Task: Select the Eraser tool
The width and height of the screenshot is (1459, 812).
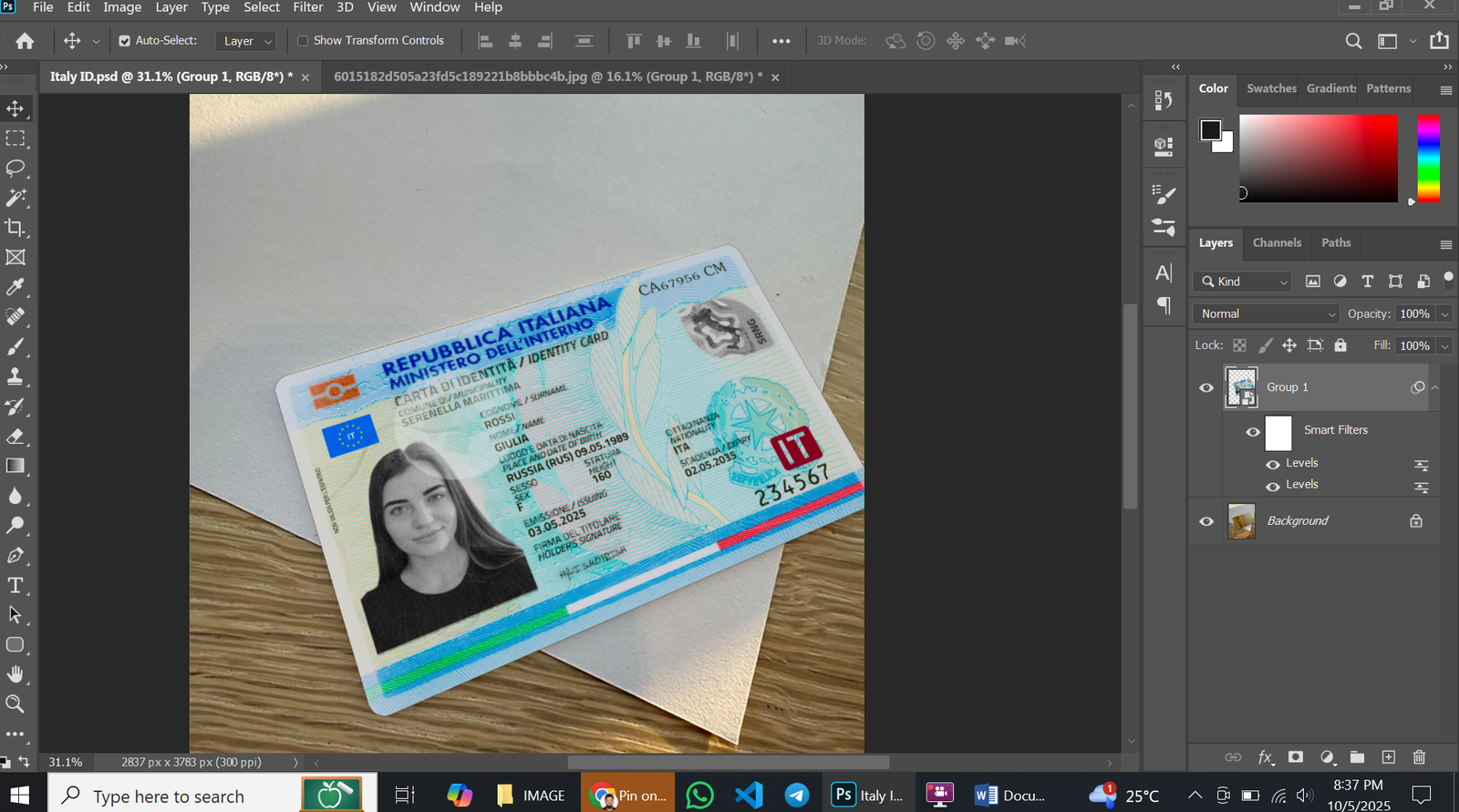Action: 16,437
